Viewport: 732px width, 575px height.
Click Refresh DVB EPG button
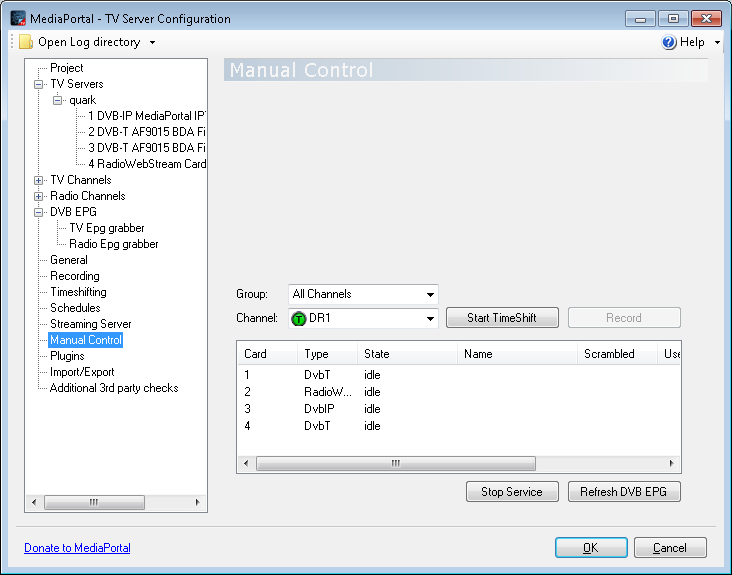pyautogui.click(x=624, y=492)
